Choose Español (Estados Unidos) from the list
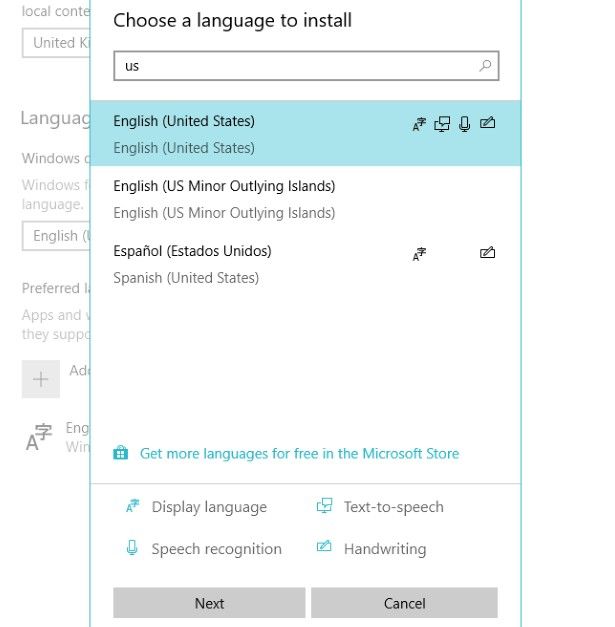This screenshot has height=627, width=615. 250,264
